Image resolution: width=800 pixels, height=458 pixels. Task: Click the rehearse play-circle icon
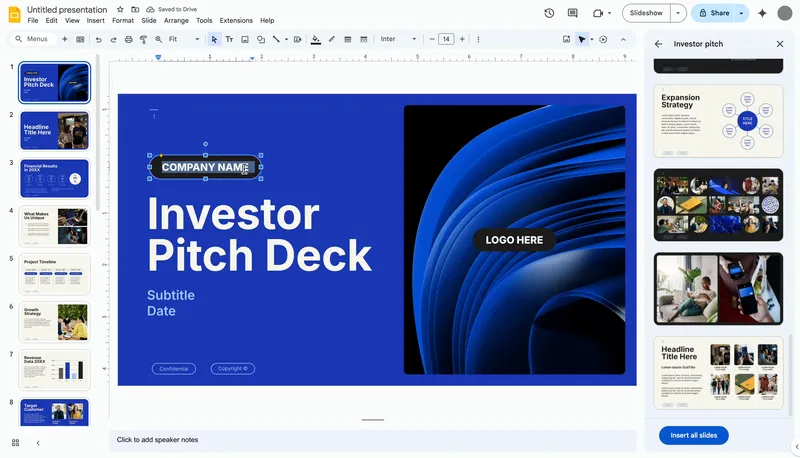pyautogui.click(x=603, y=39)
